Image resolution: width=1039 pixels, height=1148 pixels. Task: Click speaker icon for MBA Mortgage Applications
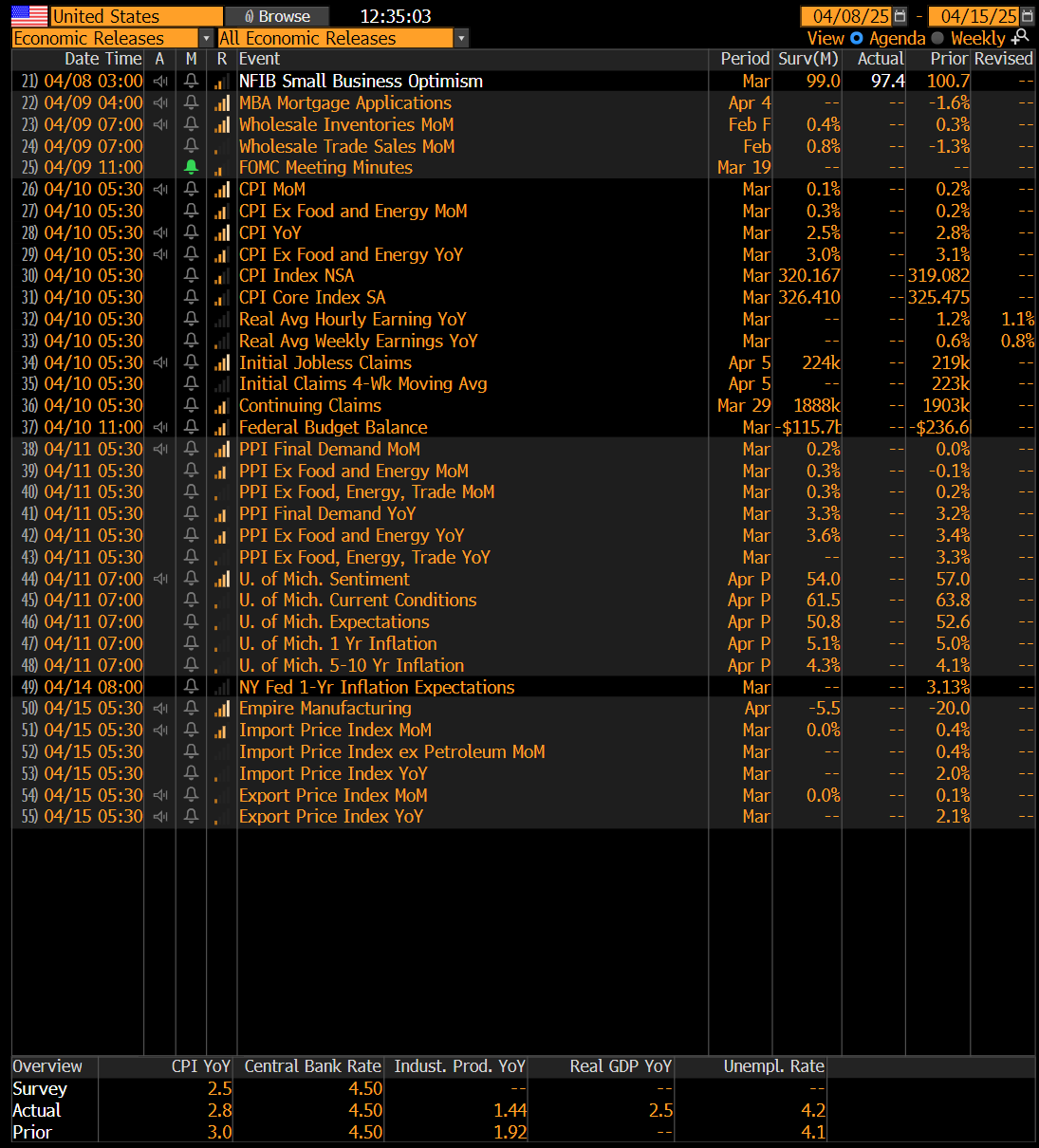point(160,103)
